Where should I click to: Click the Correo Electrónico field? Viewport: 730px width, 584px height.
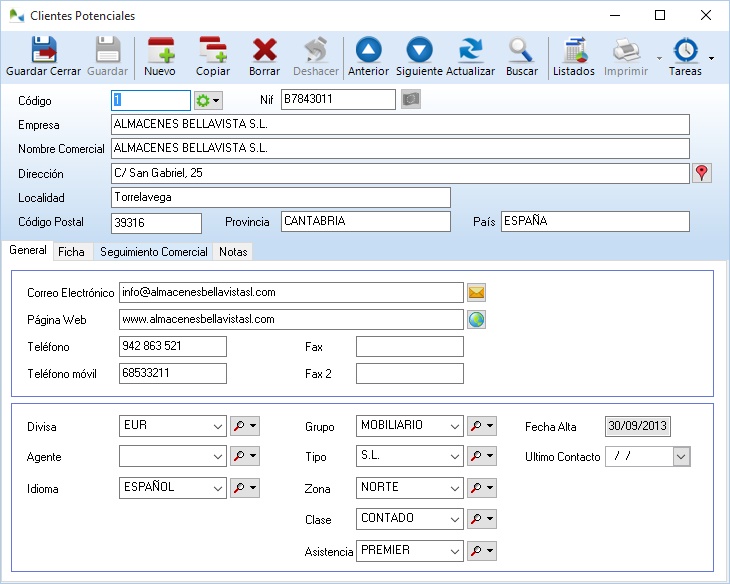(x=291, y=292)
